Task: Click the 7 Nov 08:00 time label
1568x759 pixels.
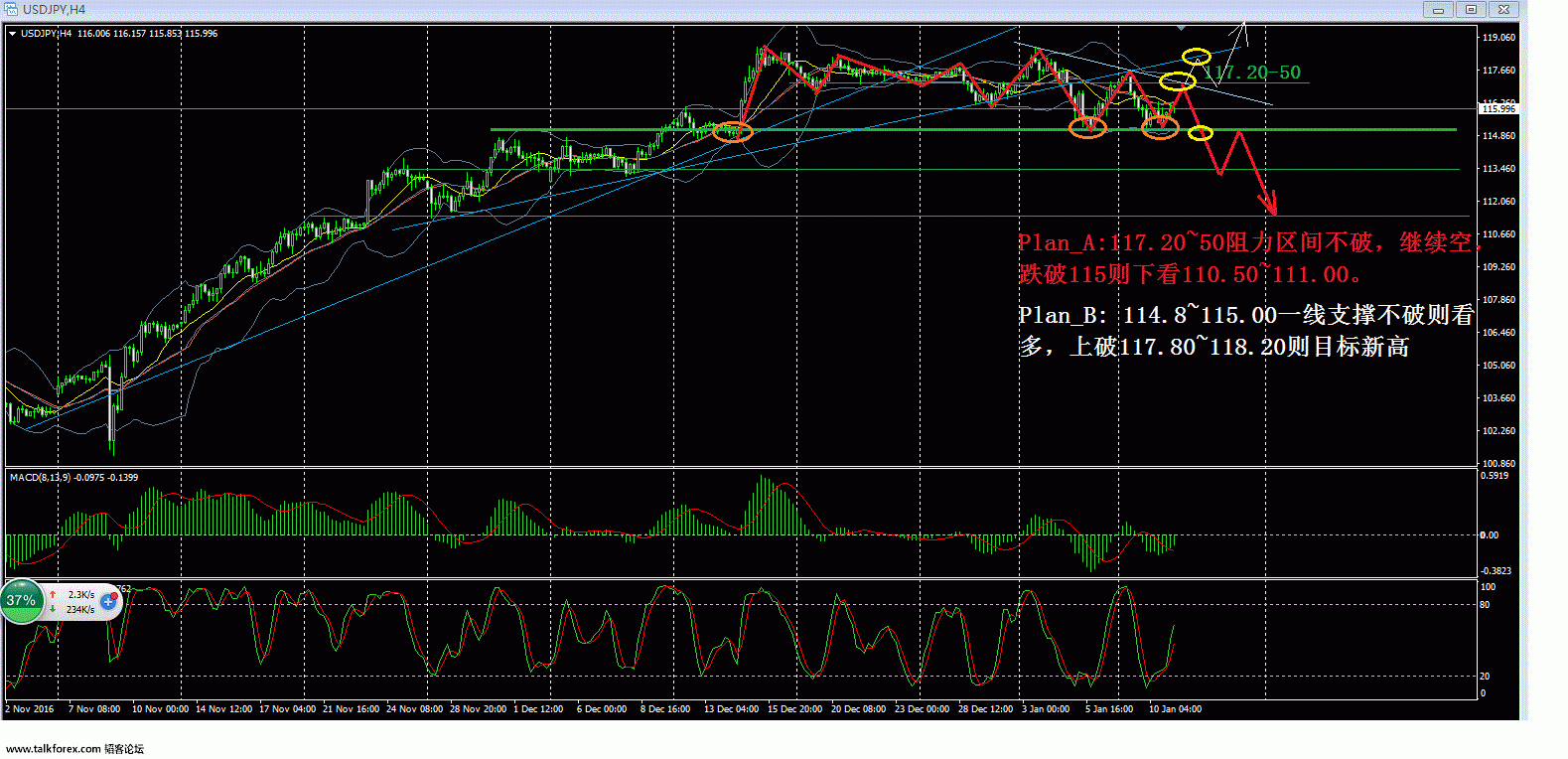Action: (94, 709)
